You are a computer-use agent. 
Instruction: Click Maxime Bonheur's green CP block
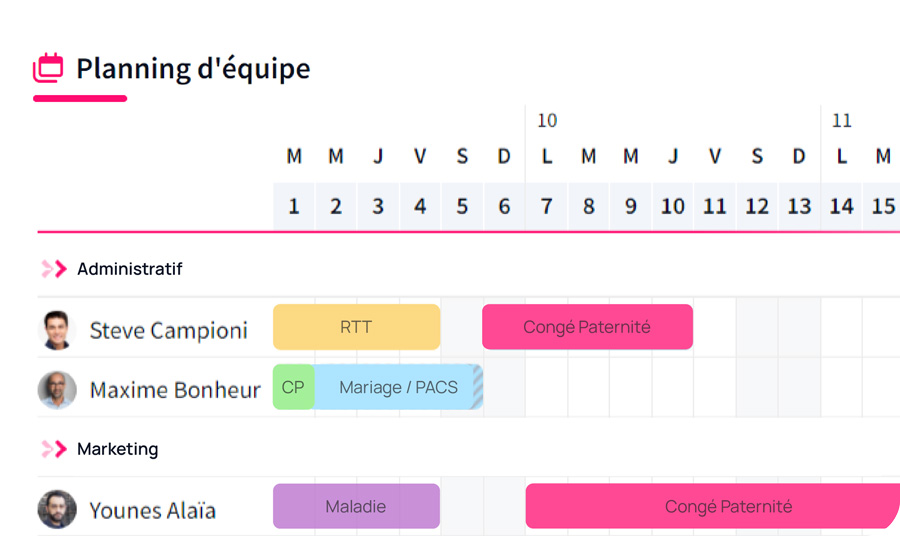coord(293,387)
